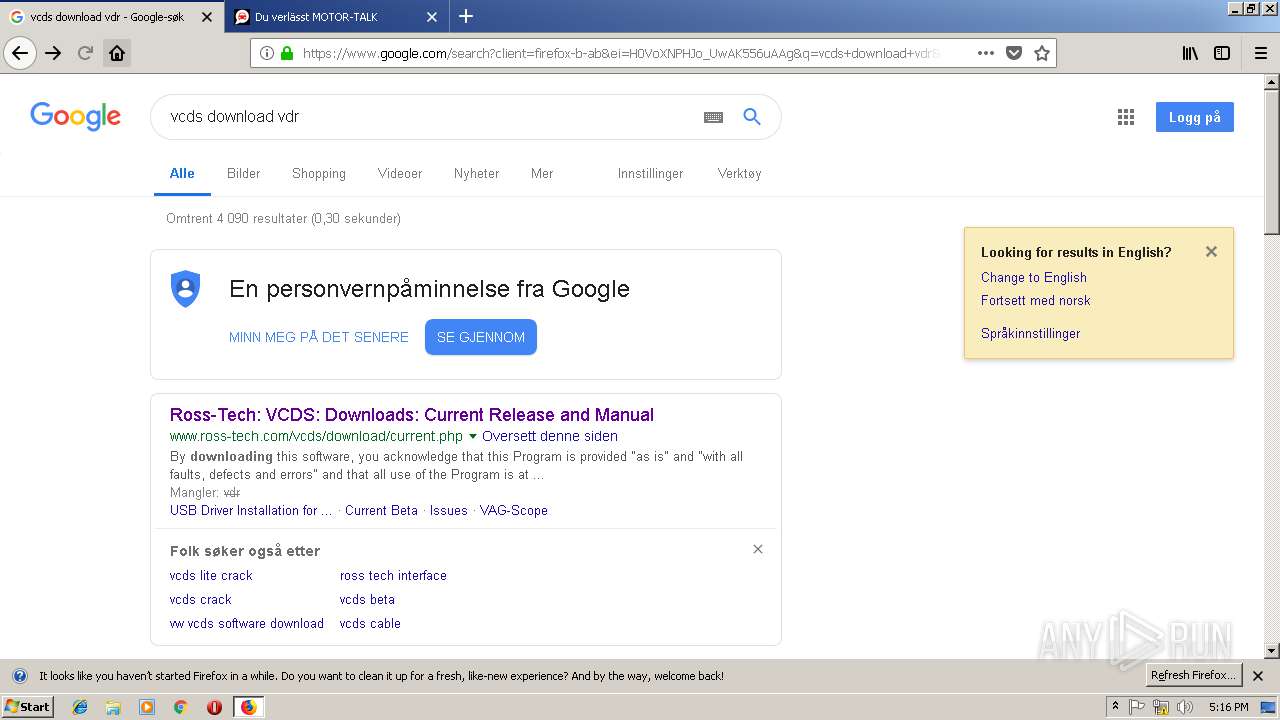Open the Firefox home page icon
The height and width of the screenshot is (720, 1280).
[x=117, y=53]
